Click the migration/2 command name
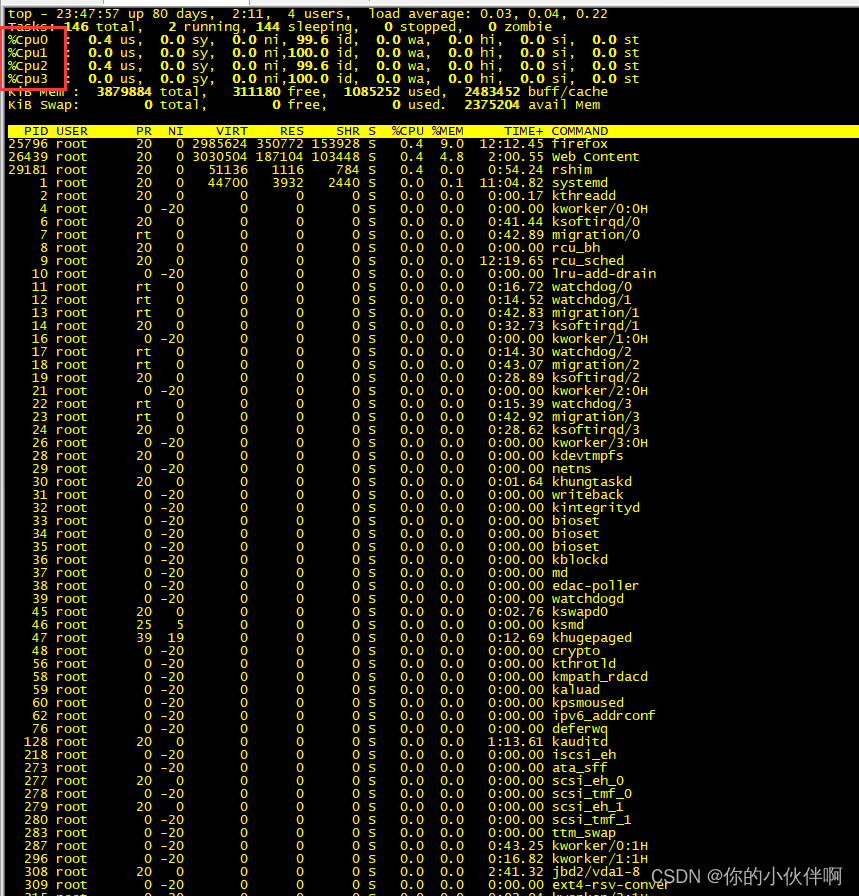 coord(596,365)
